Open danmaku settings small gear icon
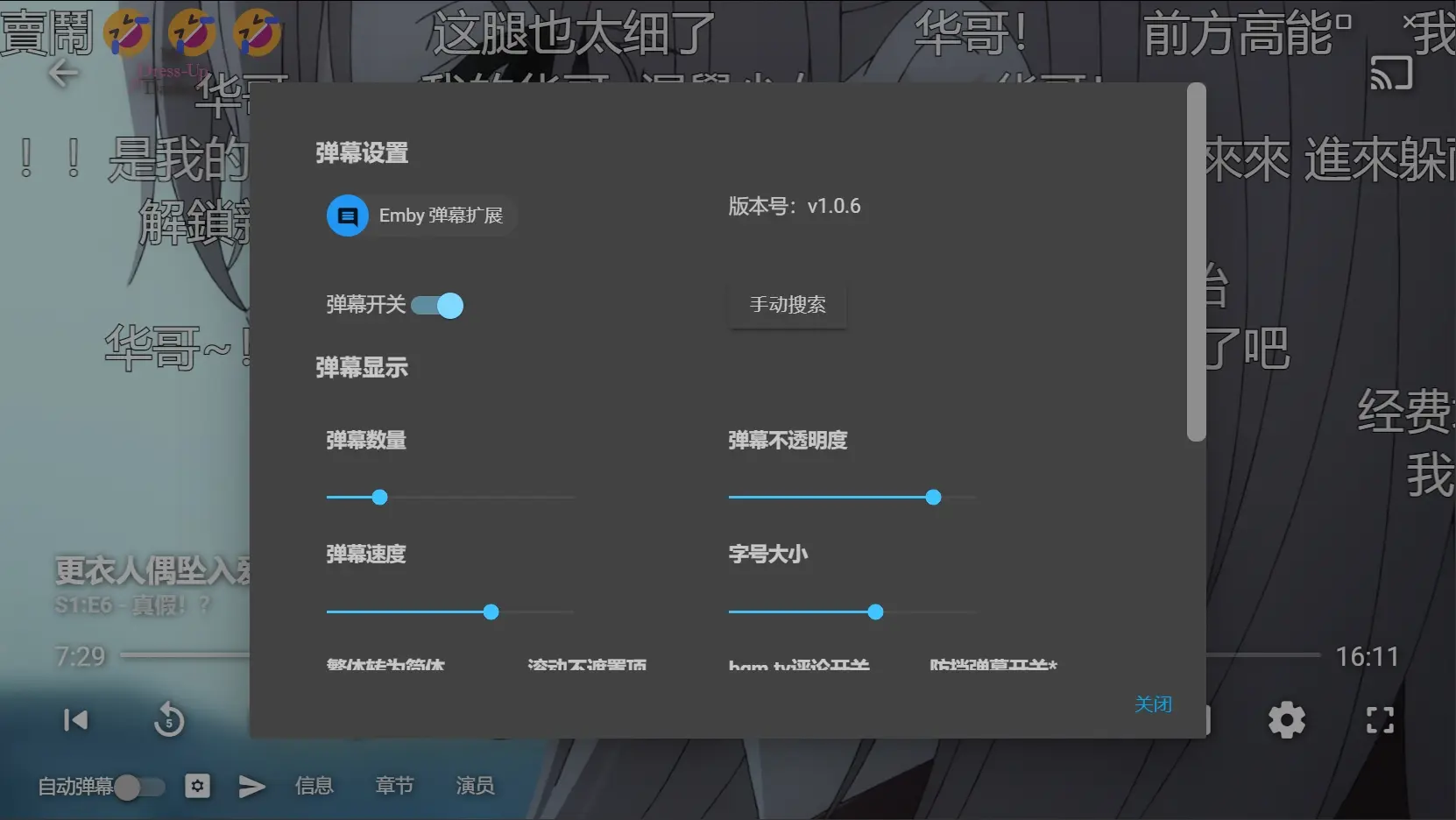1456x820 pixels. click(197, 786)
